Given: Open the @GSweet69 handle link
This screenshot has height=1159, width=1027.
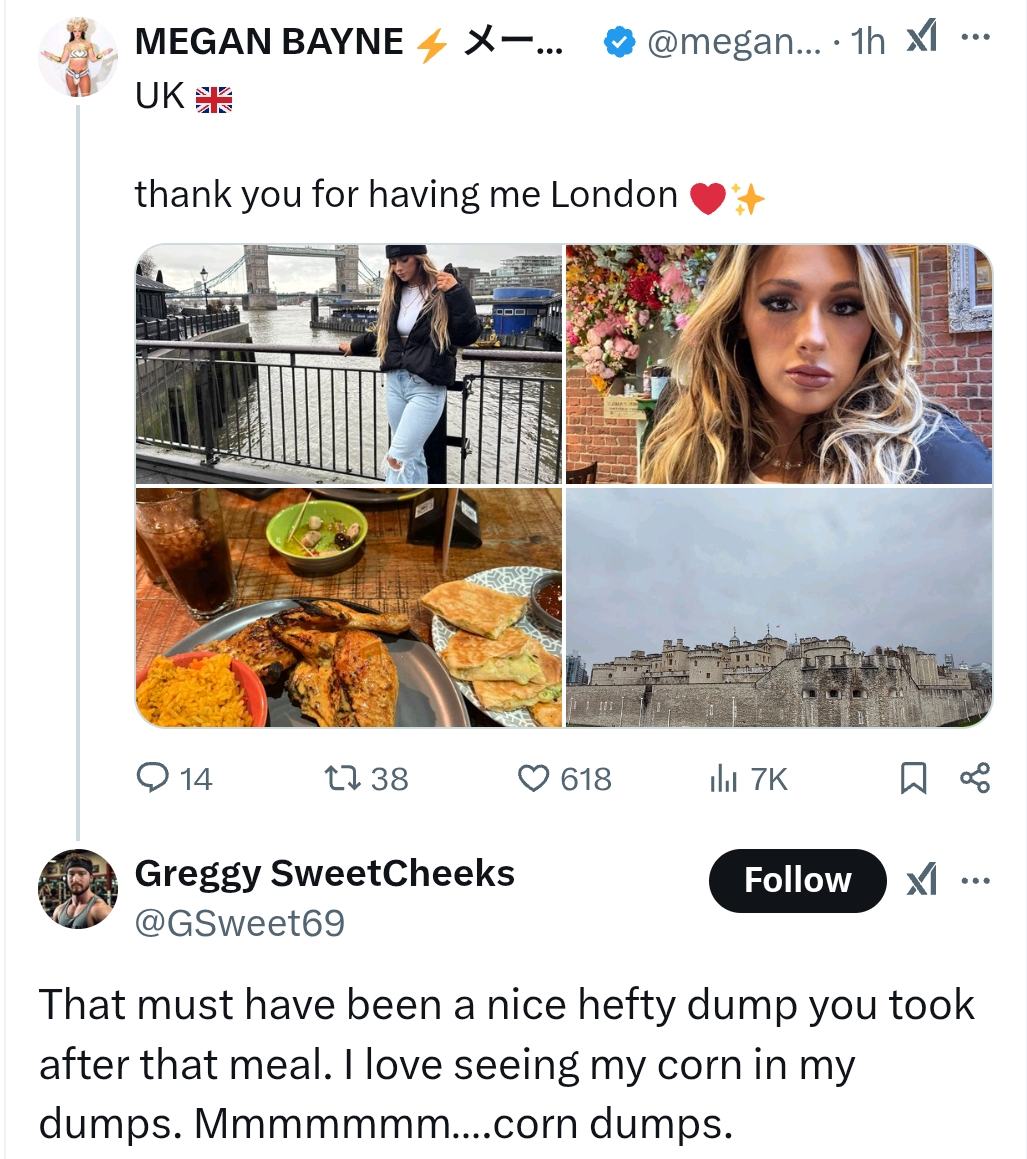Looking at the screenshot, I should (x=239, y=923).
